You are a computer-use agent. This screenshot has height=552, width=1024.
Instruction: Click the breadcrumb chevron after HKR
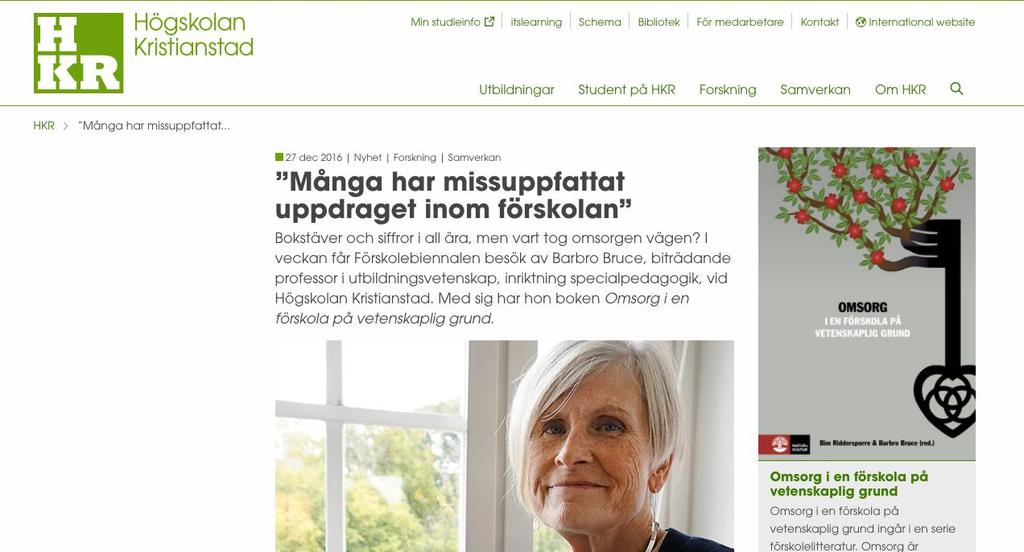click(65, 125)
